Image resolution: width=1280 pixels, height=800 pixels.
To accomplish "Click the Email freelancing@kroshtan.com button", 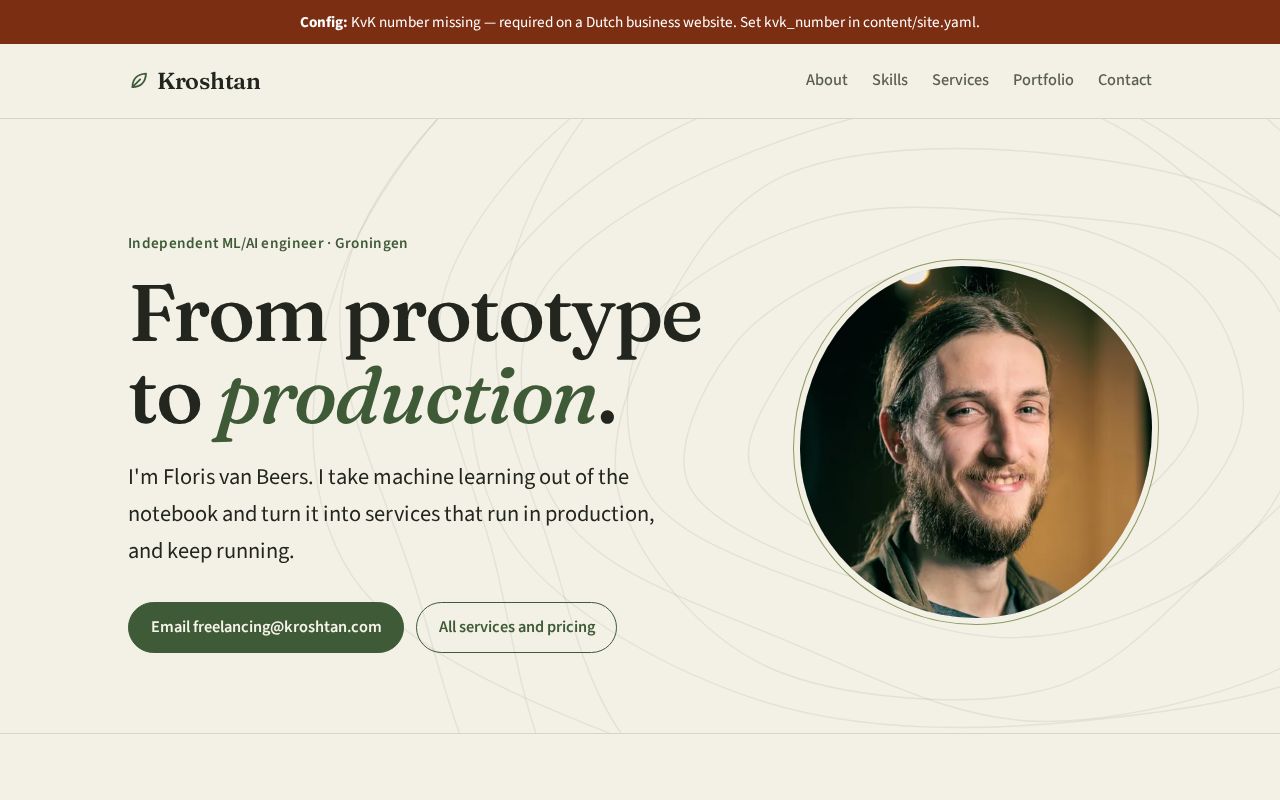I will (x=266, y=627).
